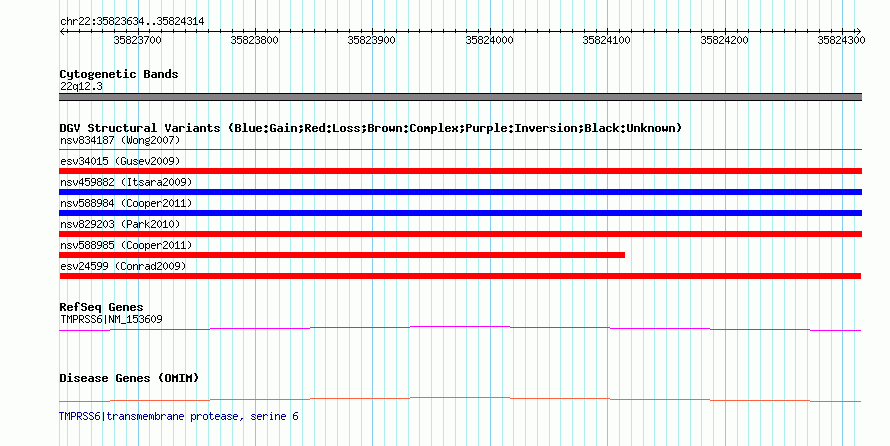Viewport: 890px width, 446px height.
Task: Select the 22q12.3 band label
Action: point(81,87)
